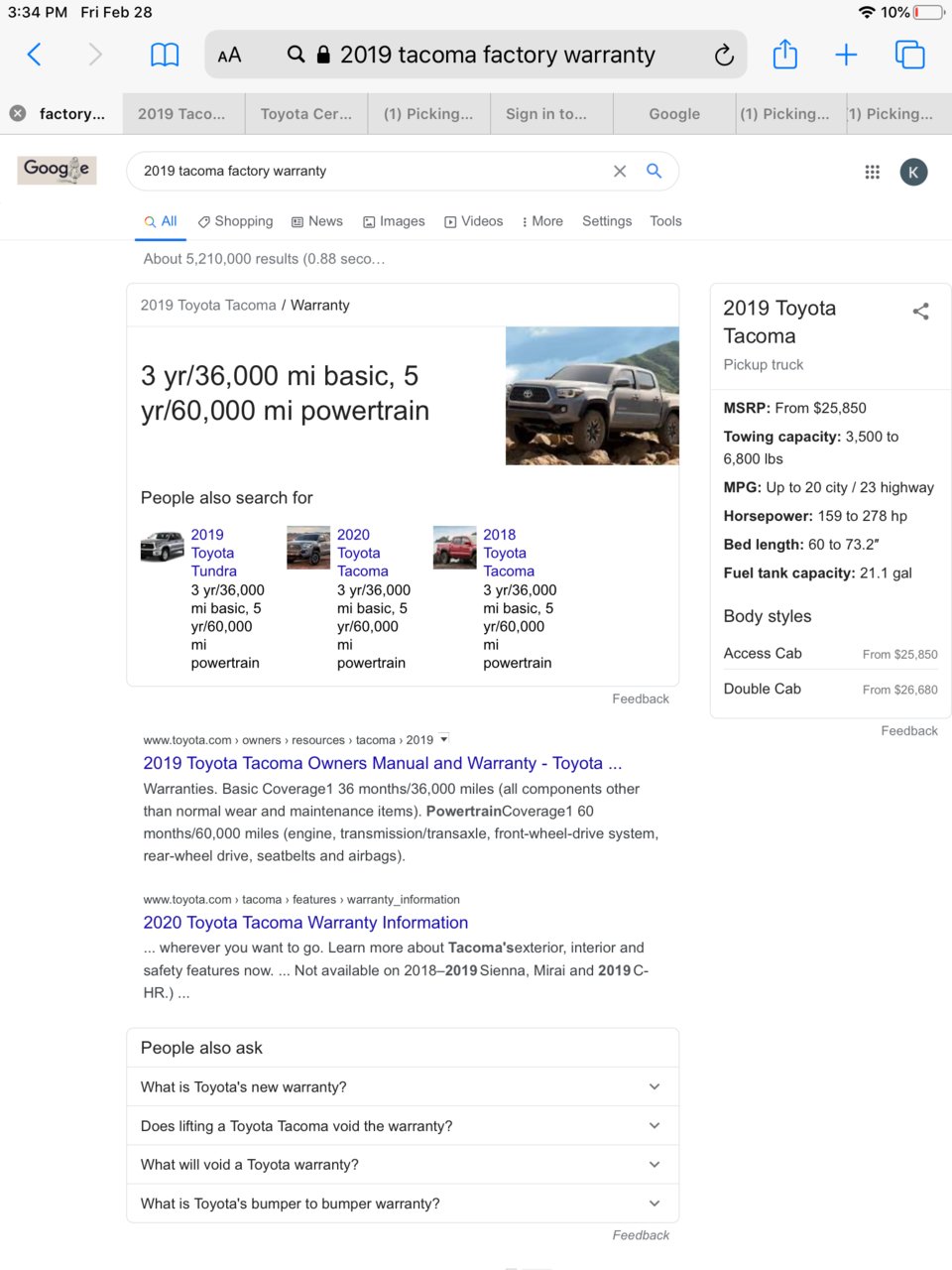Switch to the Toyota Cer... tab

[x=306, y=114]
